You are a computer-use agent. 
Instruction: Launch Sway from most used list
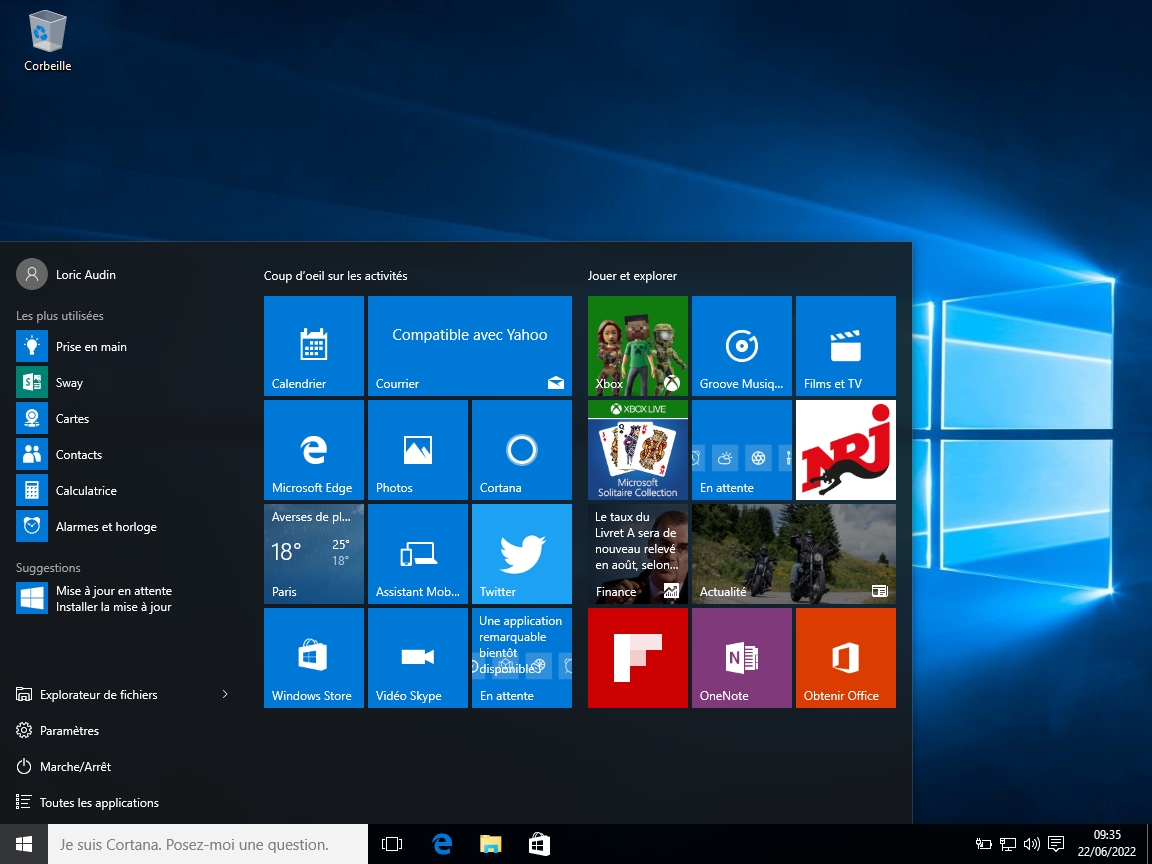click(x=125, y=382)
